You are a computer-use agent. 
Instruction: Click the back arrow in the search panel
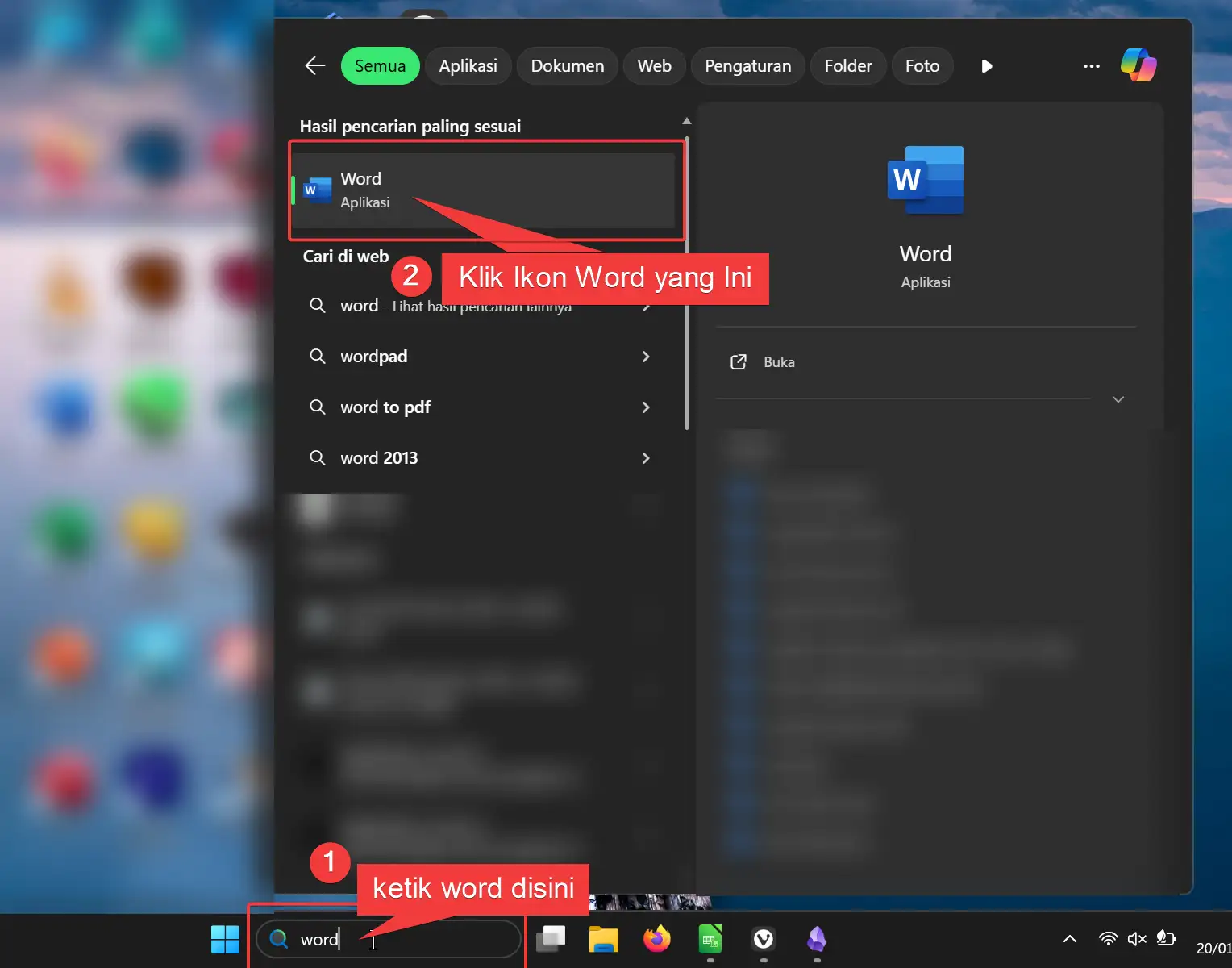tap(314, 65)
